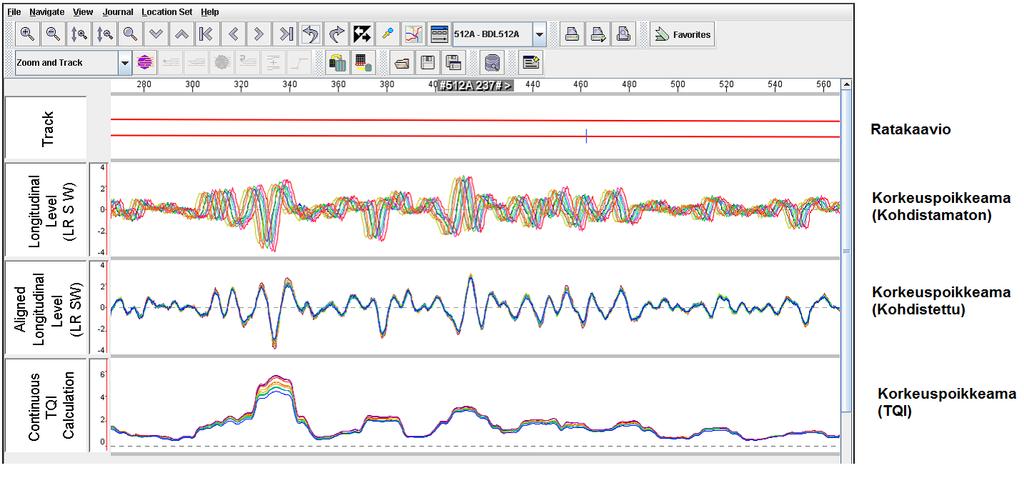Click the zoom in magnifier icon

pyautogui.click(x=27, y=34)
